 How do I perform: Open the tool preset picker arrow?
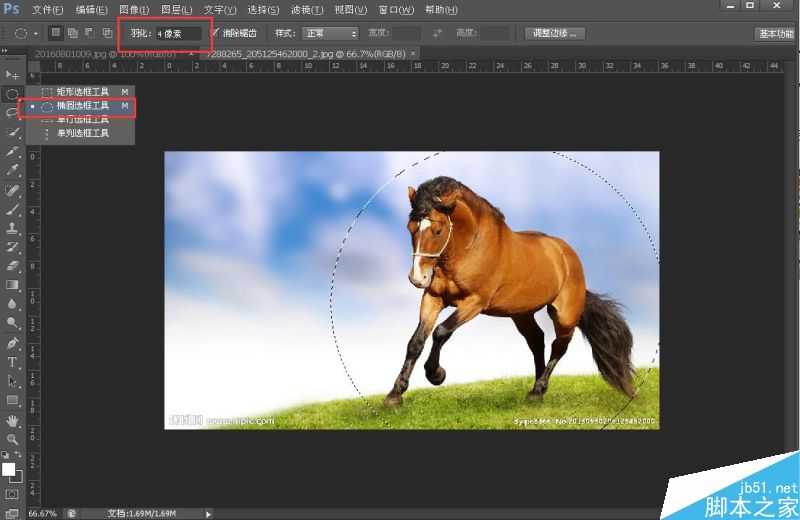tap(36, 33)
